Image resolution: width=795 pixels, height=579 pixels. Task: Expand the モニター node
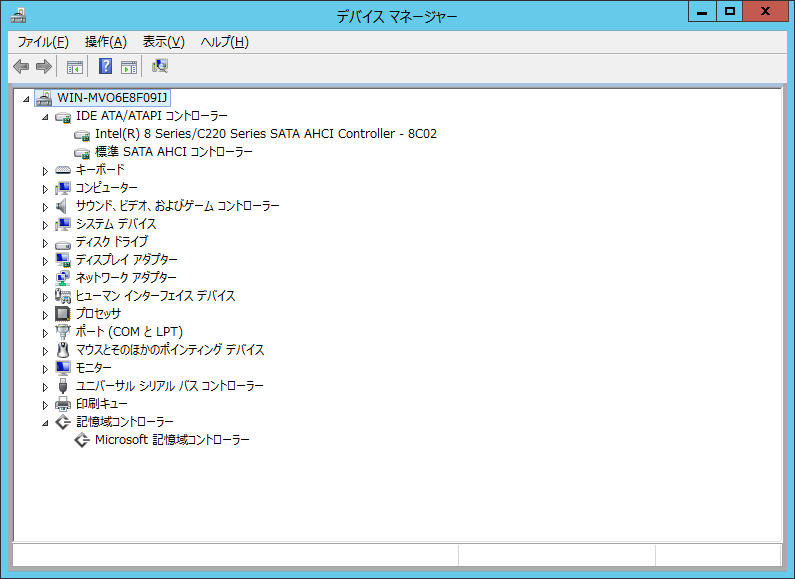[x=45, y=369]
